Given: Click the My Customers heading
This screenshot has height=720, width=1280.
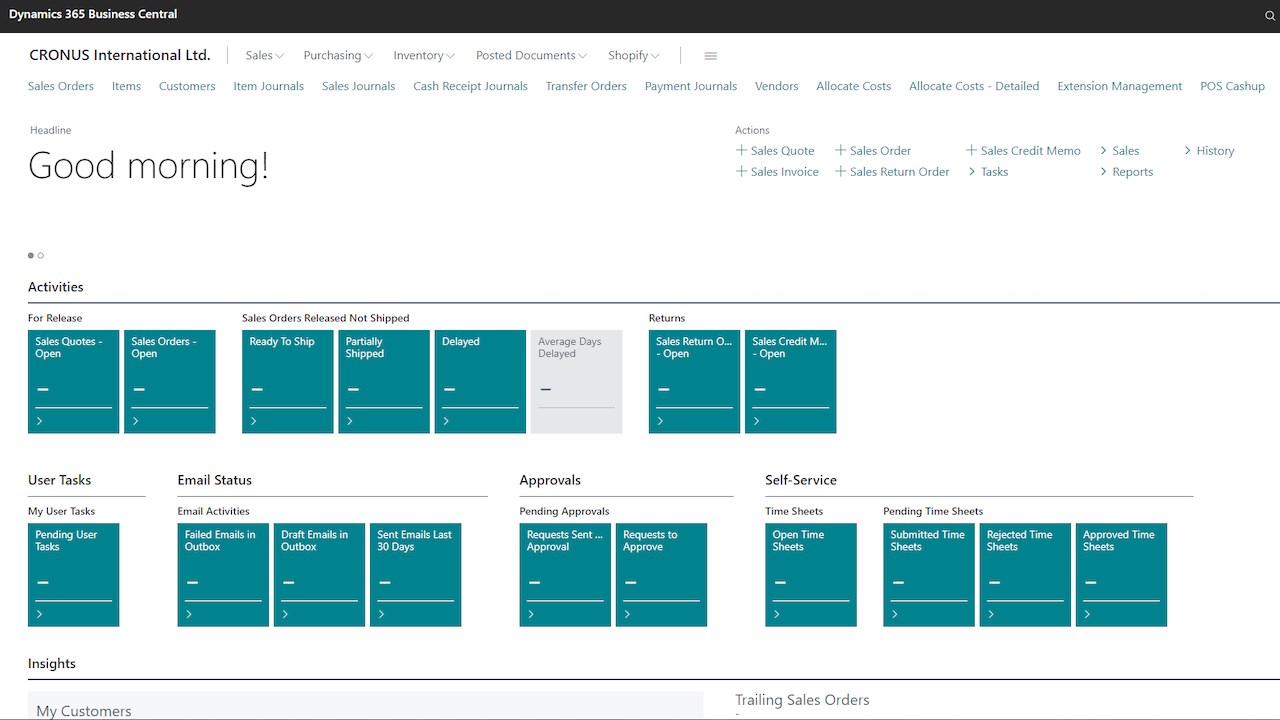Looking at the screenshot, I should coord(84,711).
